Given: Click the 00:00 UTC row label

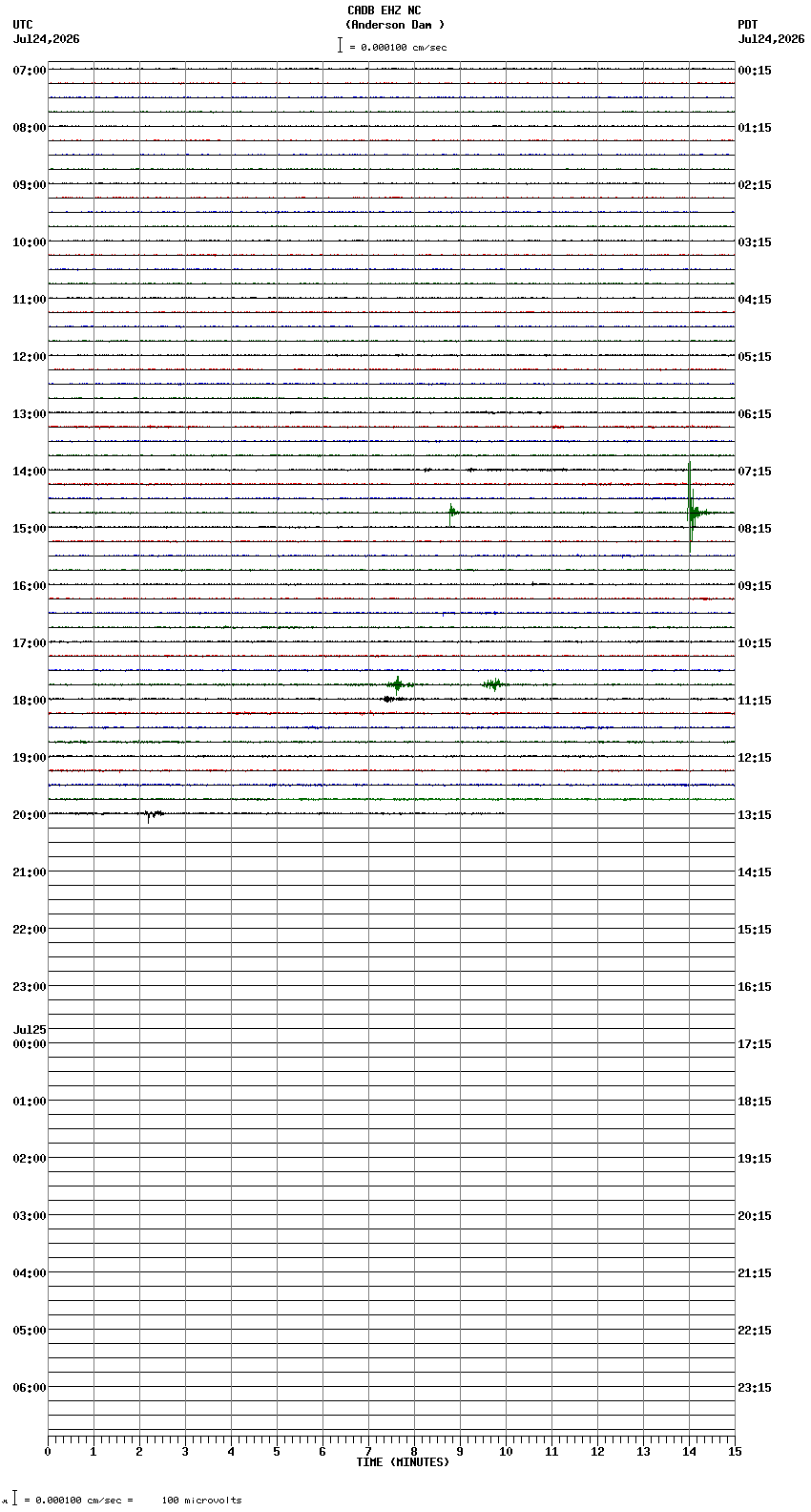Looking at the screenshot, I should [x=30, y=1044].
